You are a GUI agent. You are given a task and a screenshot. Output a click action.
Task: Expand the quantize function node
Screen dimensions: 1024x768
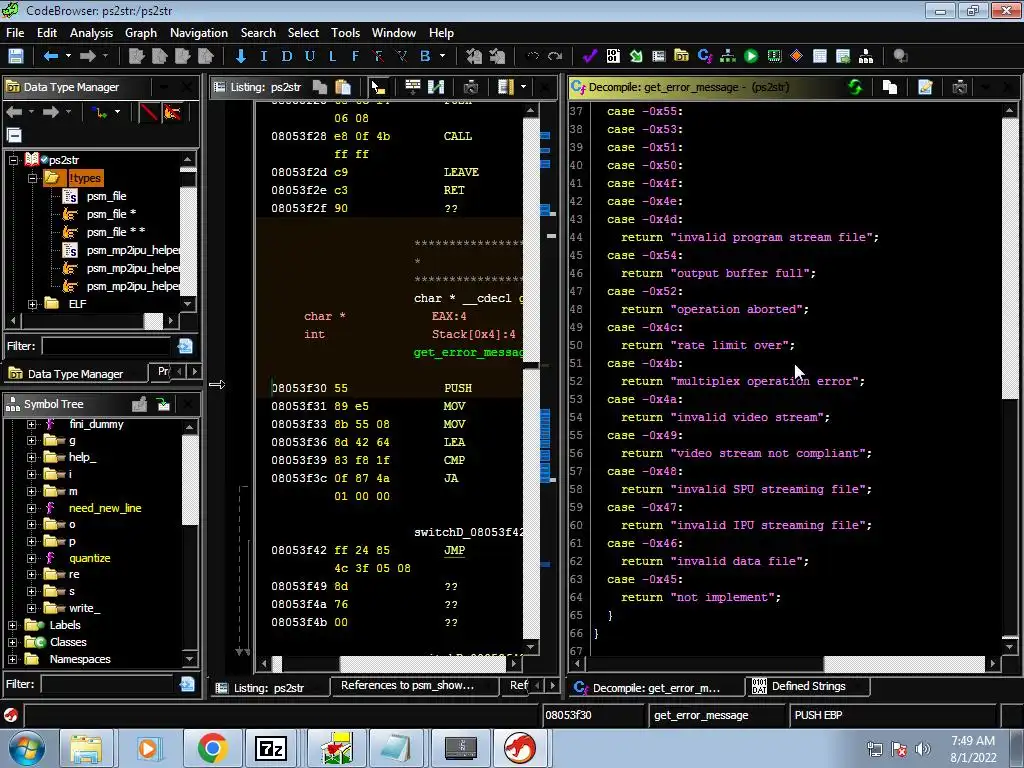(x=31, y=558)
